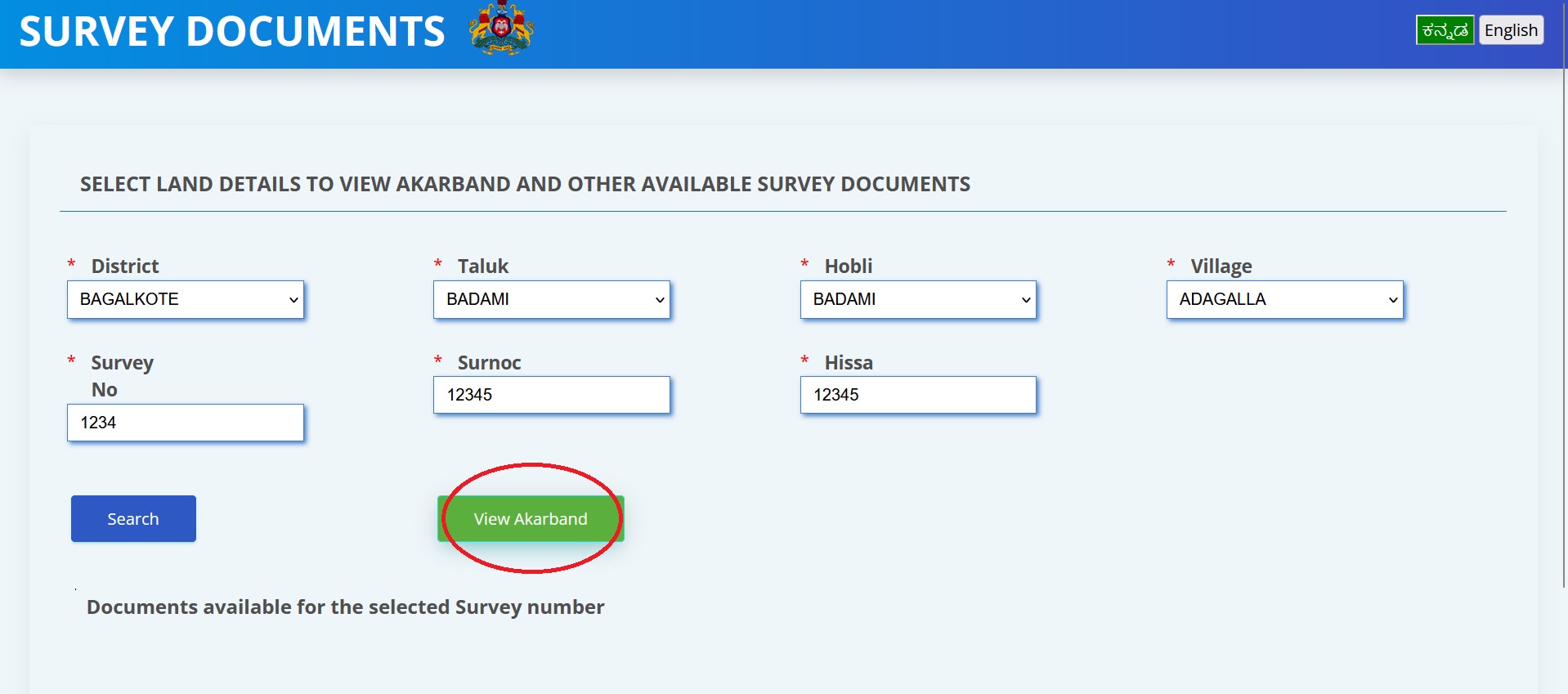Click the Hobli field label
This screenshot has height=694, width=1568.
tap(849, 266)
